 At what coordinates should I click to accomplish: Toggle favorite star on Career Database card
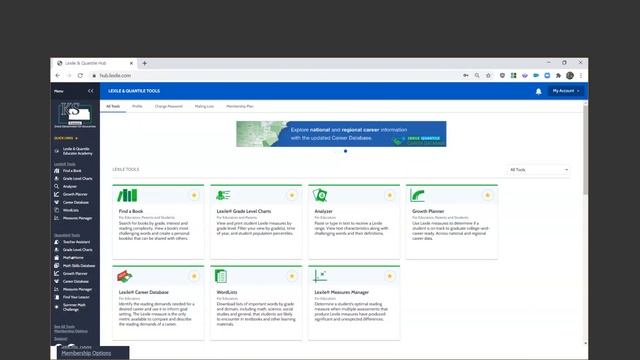[194, 276]
